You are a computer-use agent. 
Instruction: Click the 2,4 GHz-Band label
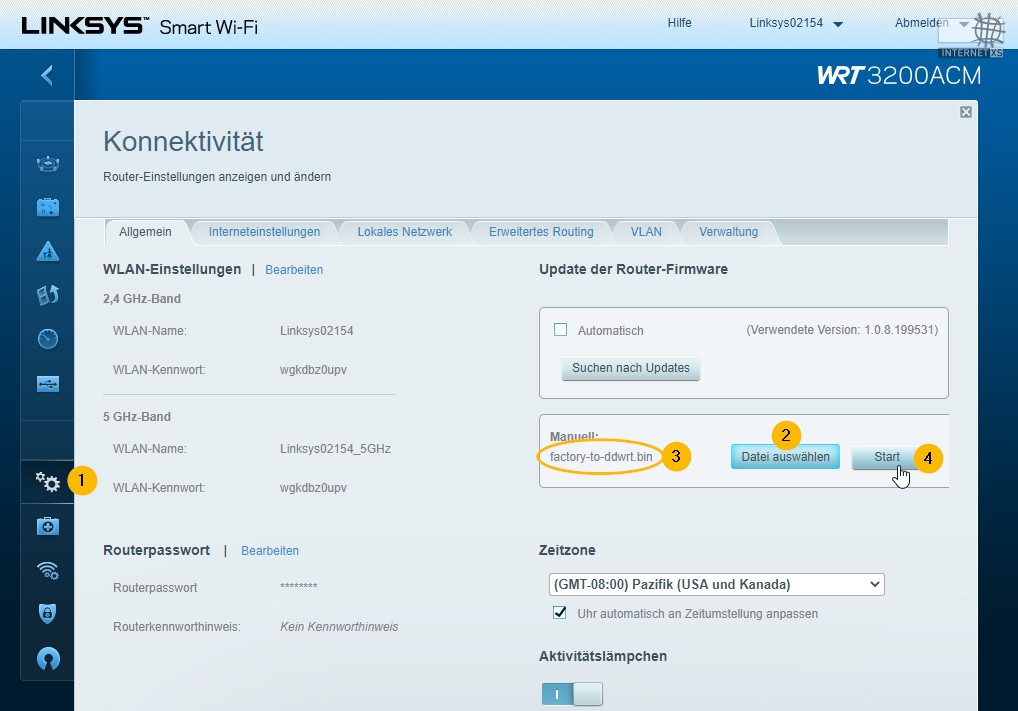click(142, 299)
